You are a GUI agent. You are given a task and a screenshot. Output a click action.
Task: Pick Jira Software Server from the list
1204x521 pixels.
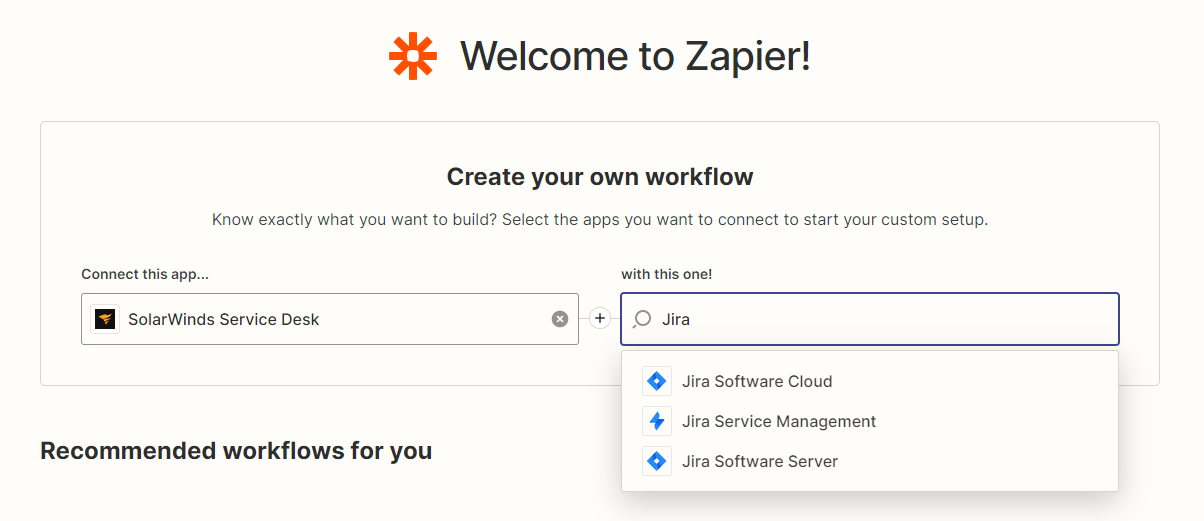pyautogui.click(x=870, y=461)
